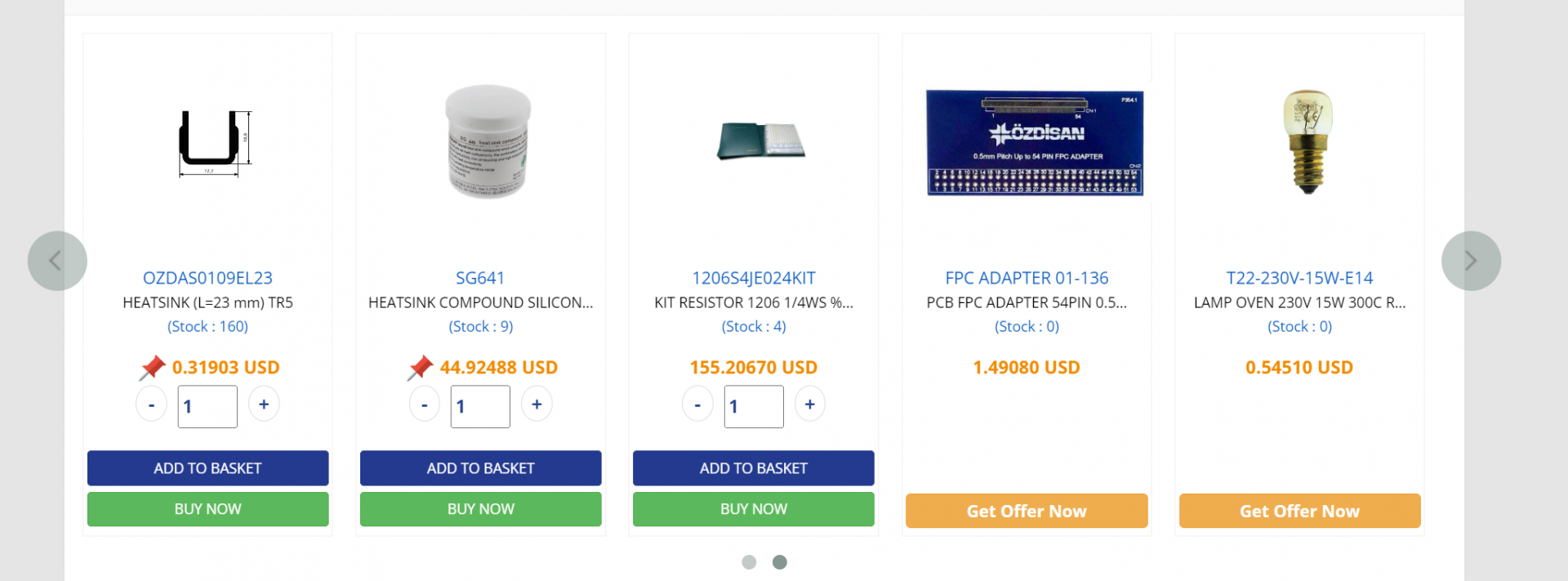Click quantity field for SG641
The width and height of the screenshot is (1568, 581).
(480, 406)
